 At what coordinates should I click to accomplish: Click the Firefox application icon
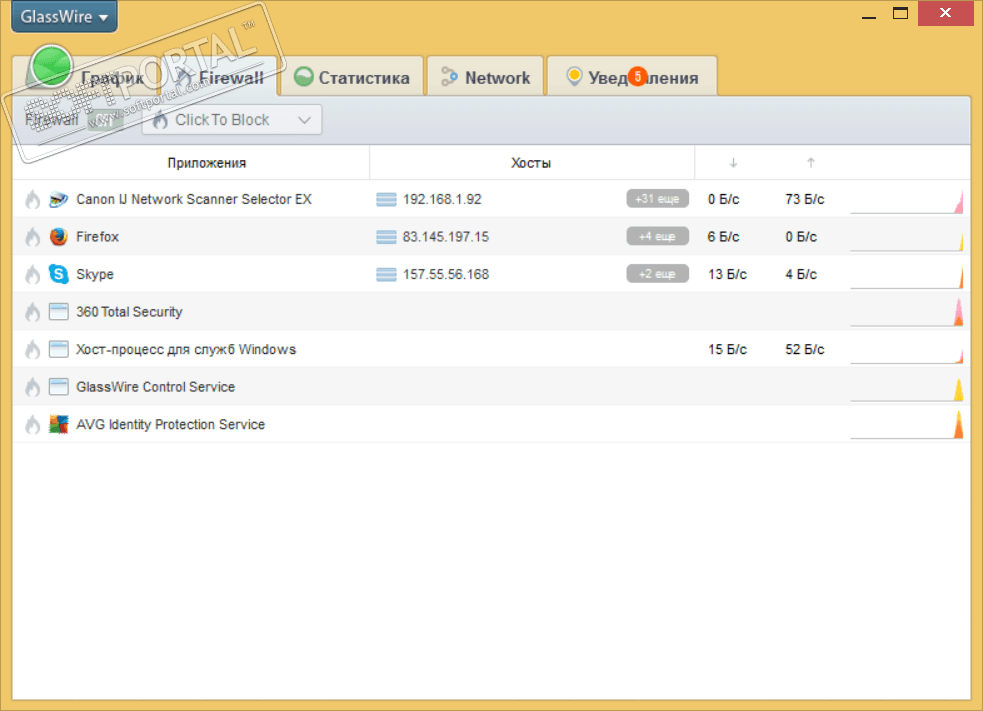pyautogui.click(x=58, y=237)
